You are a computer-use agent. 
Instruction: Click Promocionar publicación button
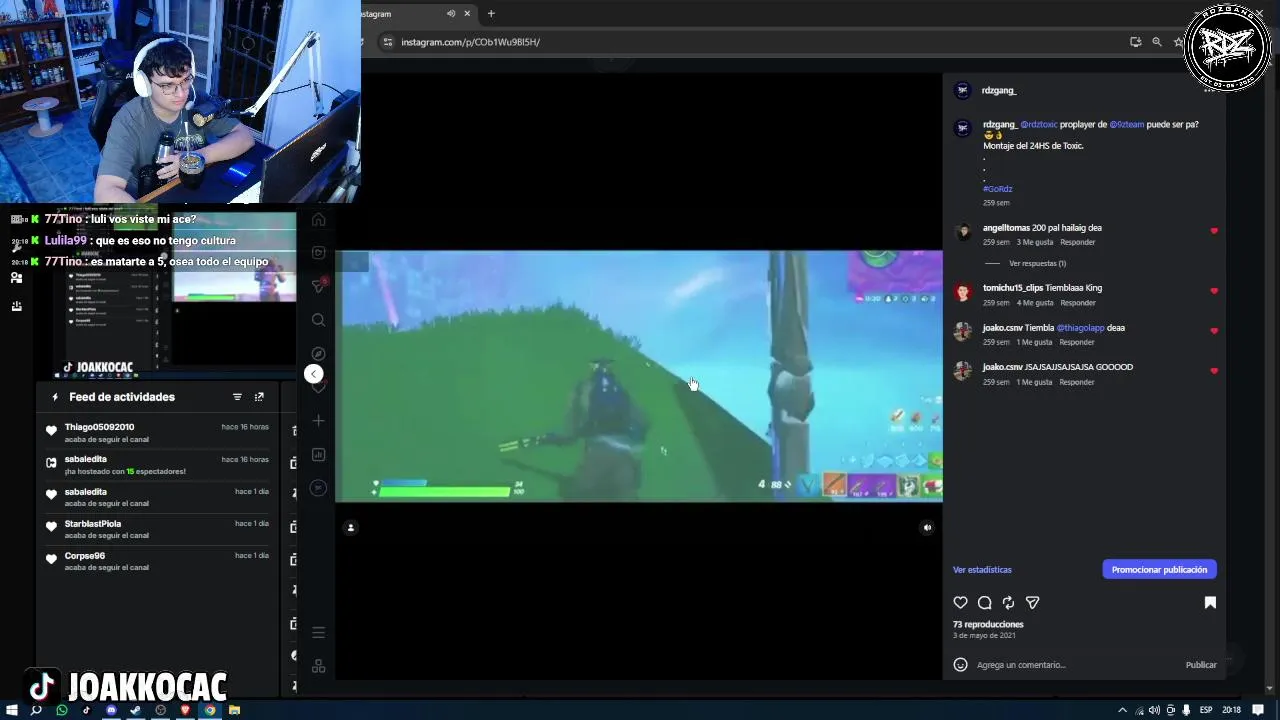click(1159, 569)
